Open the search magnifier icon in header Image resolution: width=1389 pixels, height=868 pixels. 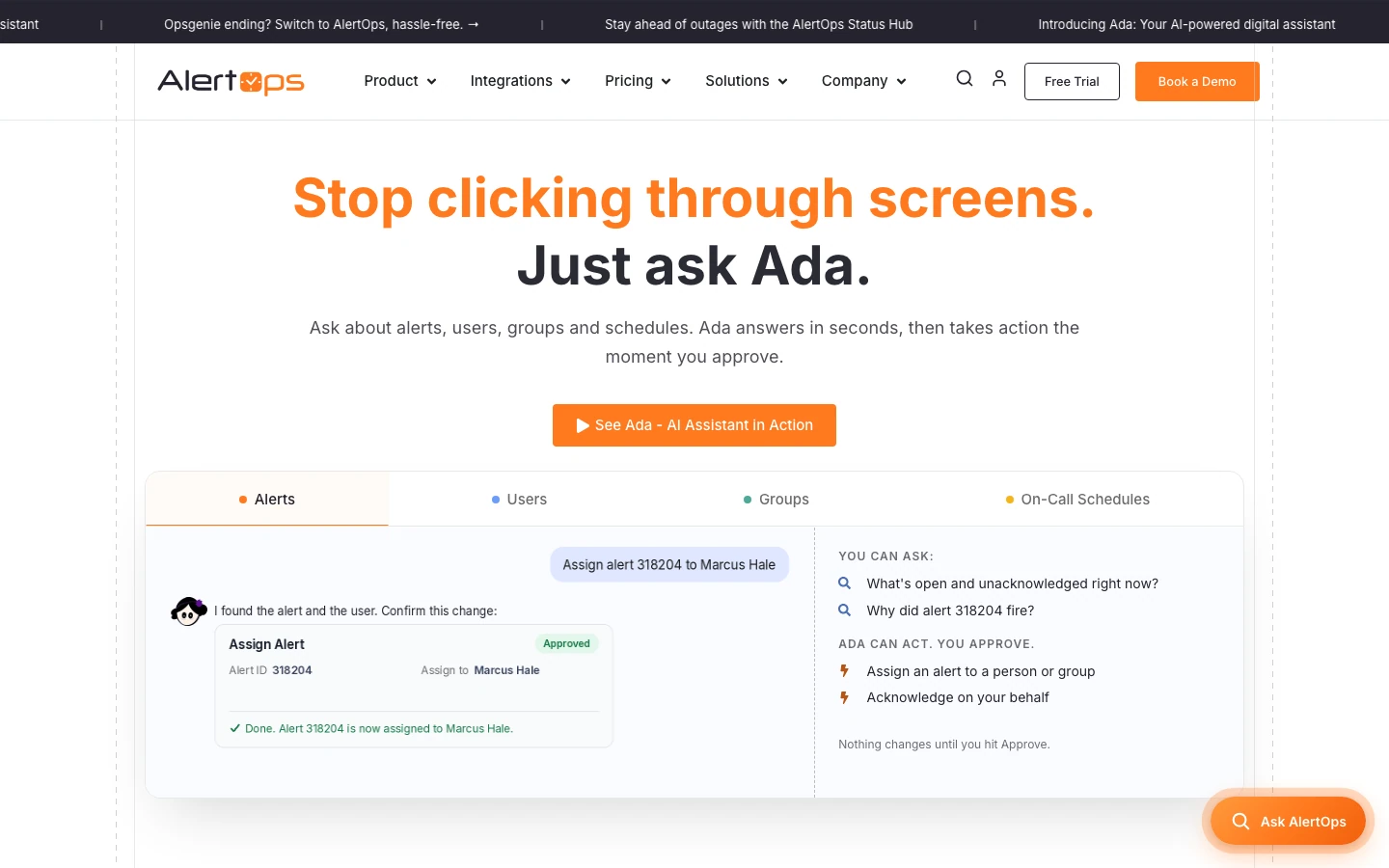[965, 79]
